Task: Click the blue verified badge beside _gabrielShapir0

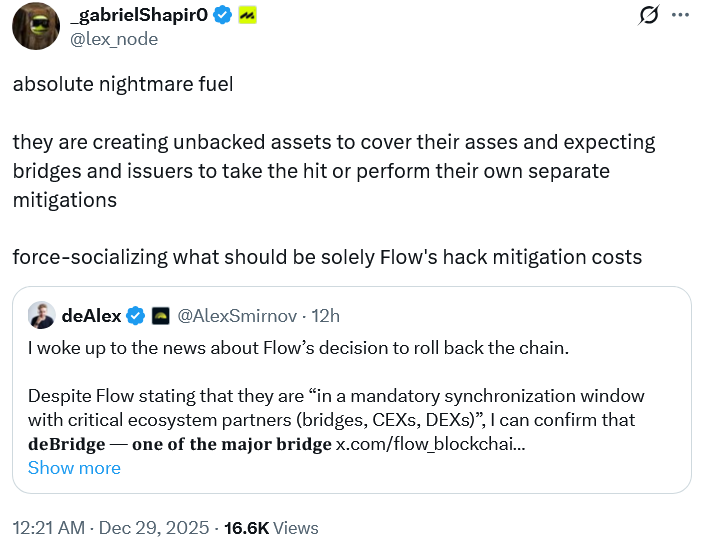Action: [225, 16]
